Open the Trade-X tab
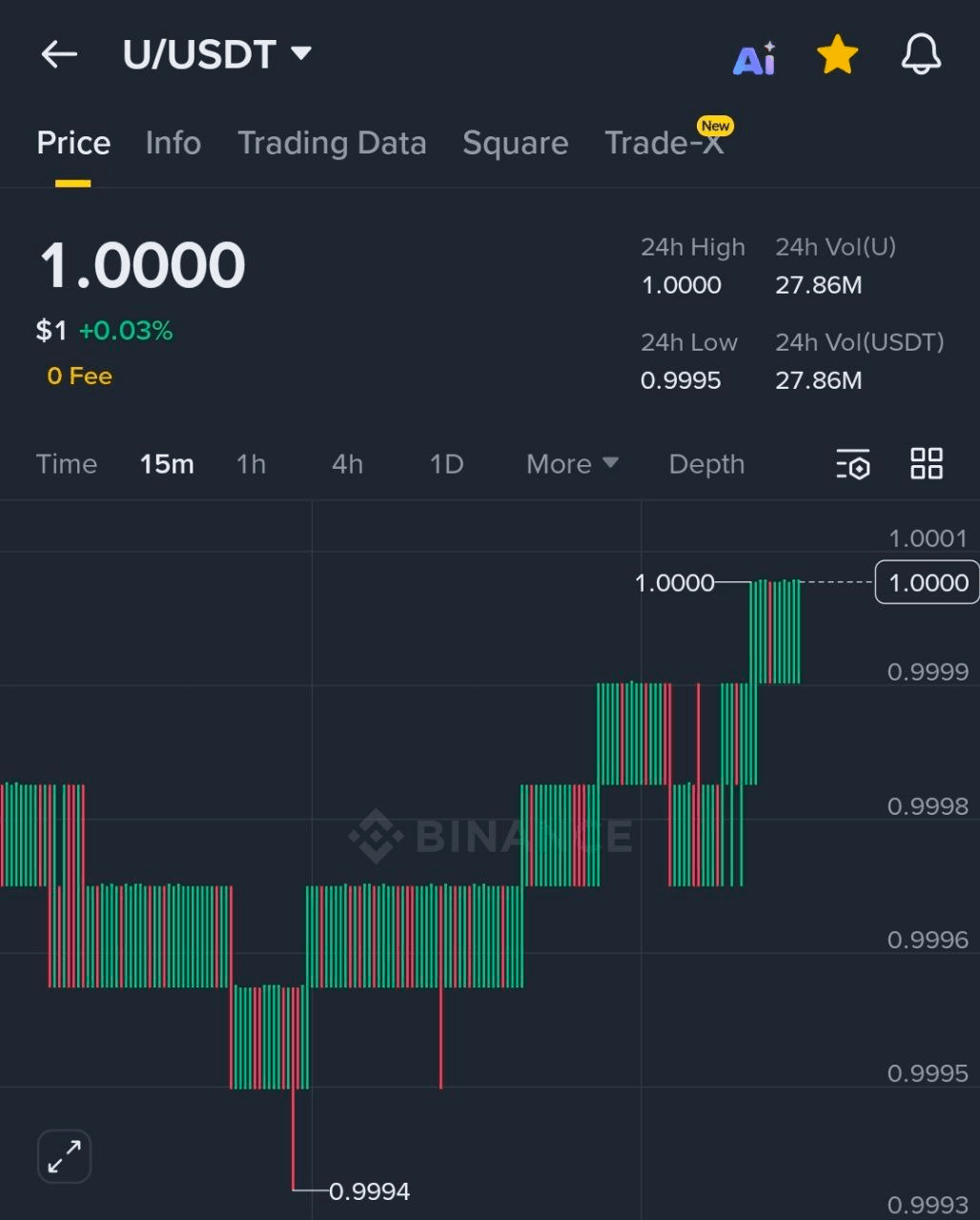The height and width of the screenshot is (1220, 980). coord(664,143)
